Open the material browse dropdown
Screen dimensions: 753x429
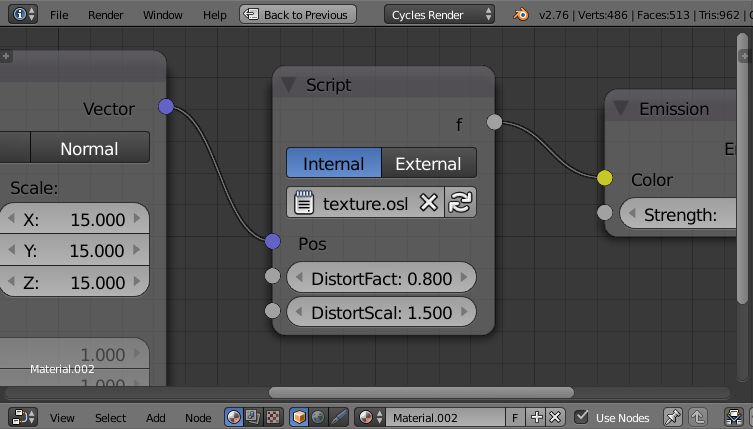pos(370,417)
